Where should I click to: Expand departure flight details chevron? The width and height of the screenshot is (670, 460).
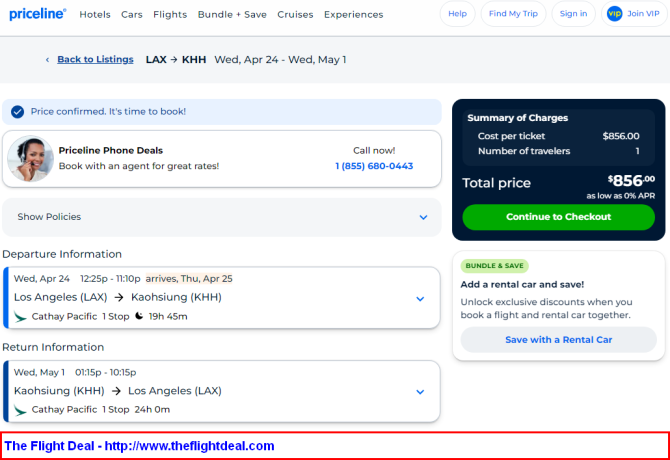[x=420, y=299]
